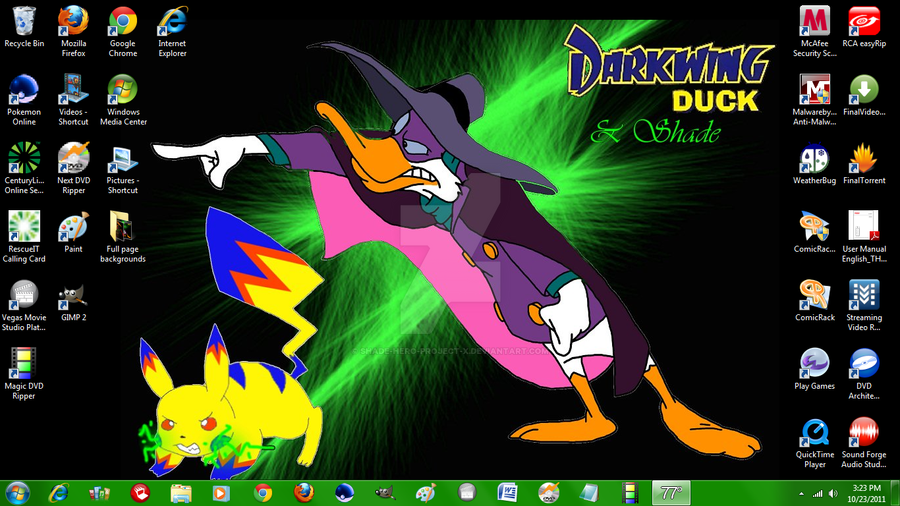Open the Recycle Bin desktop icon
Viewport: 900px width, 506px height.
[24, 28]
